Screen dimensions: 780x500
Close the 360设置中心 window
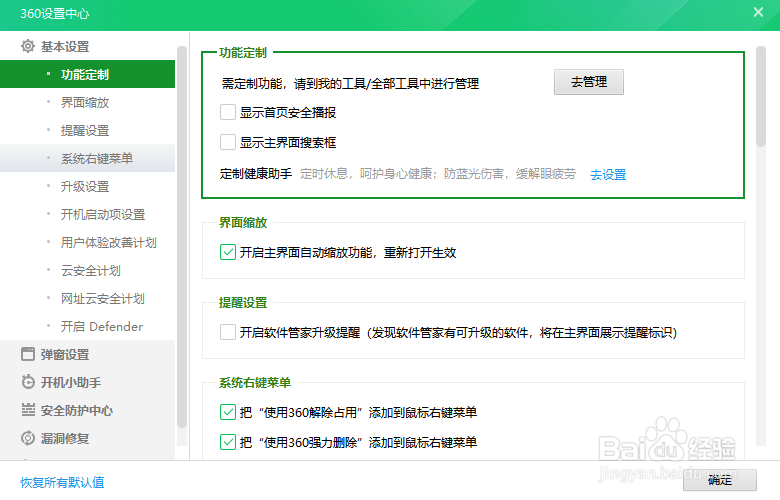(x=758, y=12)
